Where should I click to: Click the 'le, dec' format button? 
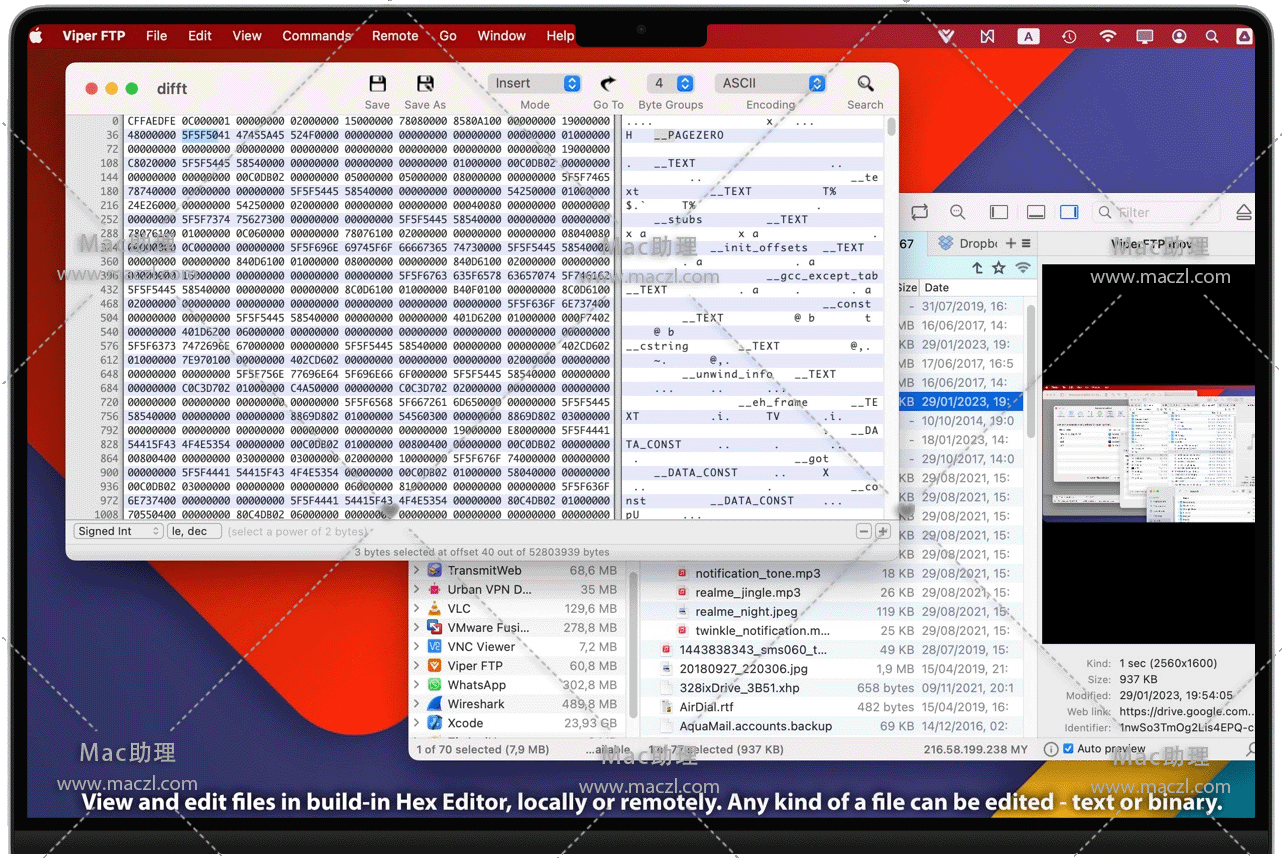[194, 532]
